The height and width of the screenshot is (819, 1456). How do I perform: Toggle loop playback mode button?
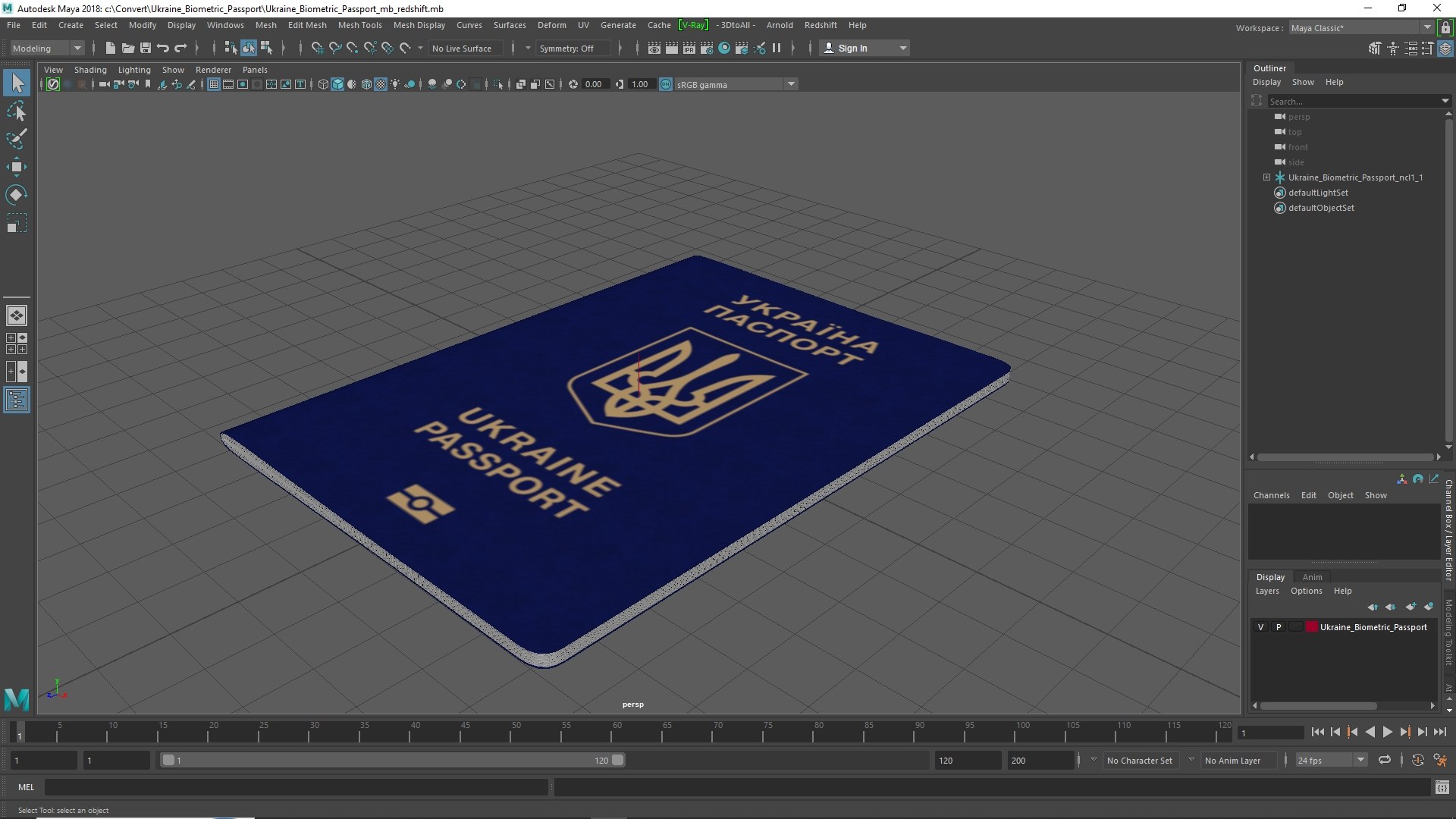coord(1385,760)
